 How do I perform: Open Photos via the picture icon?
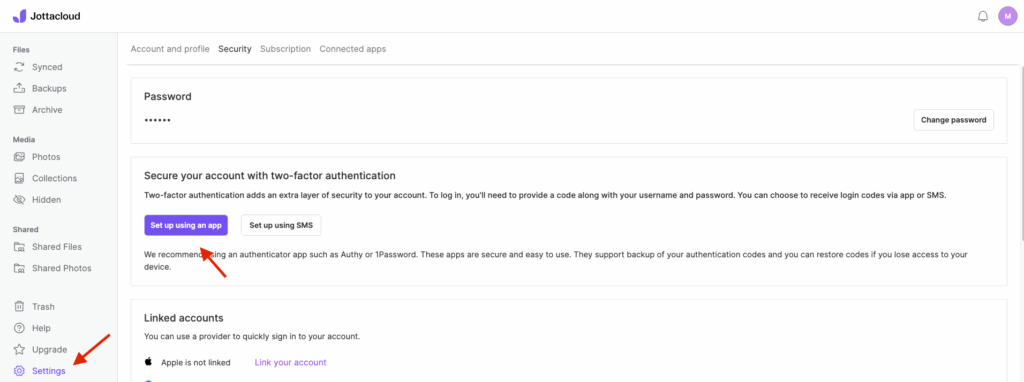20,157
